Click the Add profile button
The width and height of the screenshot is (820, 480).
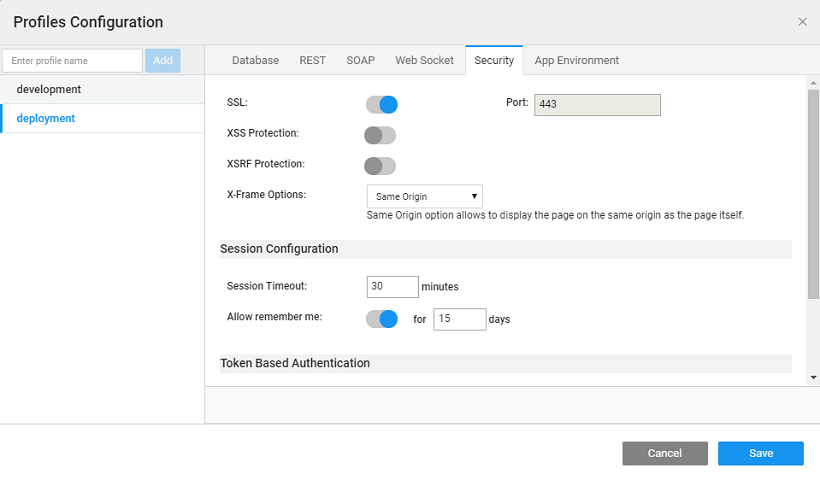[162, 60]
